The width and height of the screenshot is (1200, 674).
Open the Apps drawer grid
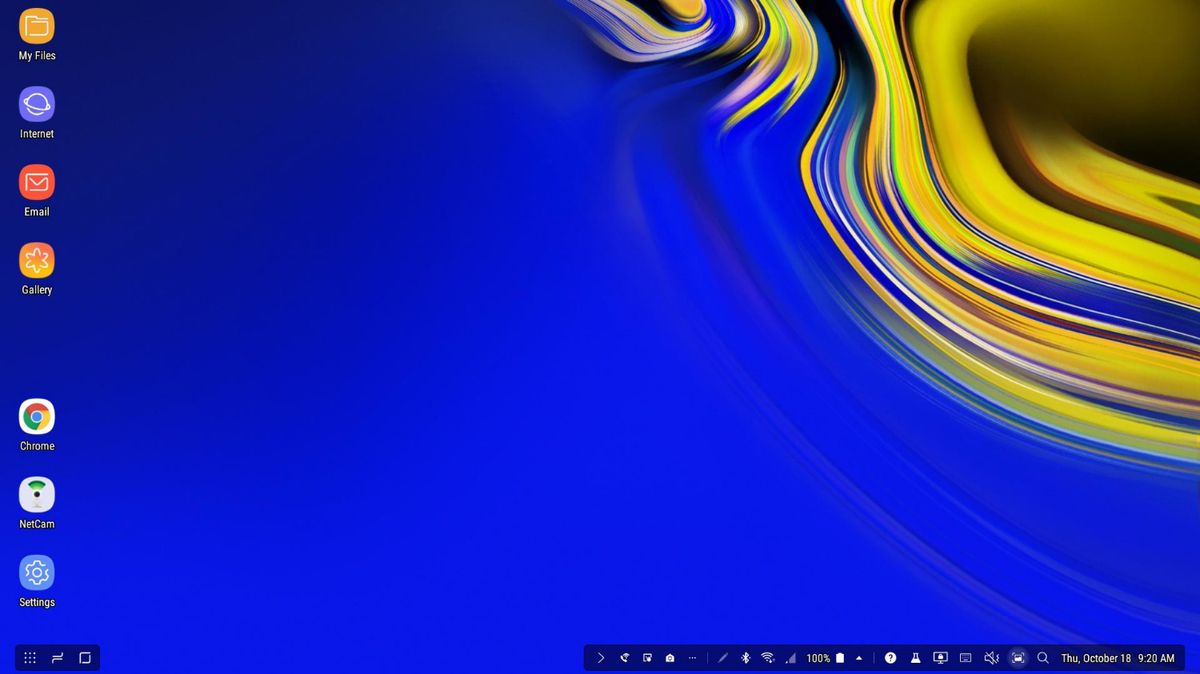29,657
